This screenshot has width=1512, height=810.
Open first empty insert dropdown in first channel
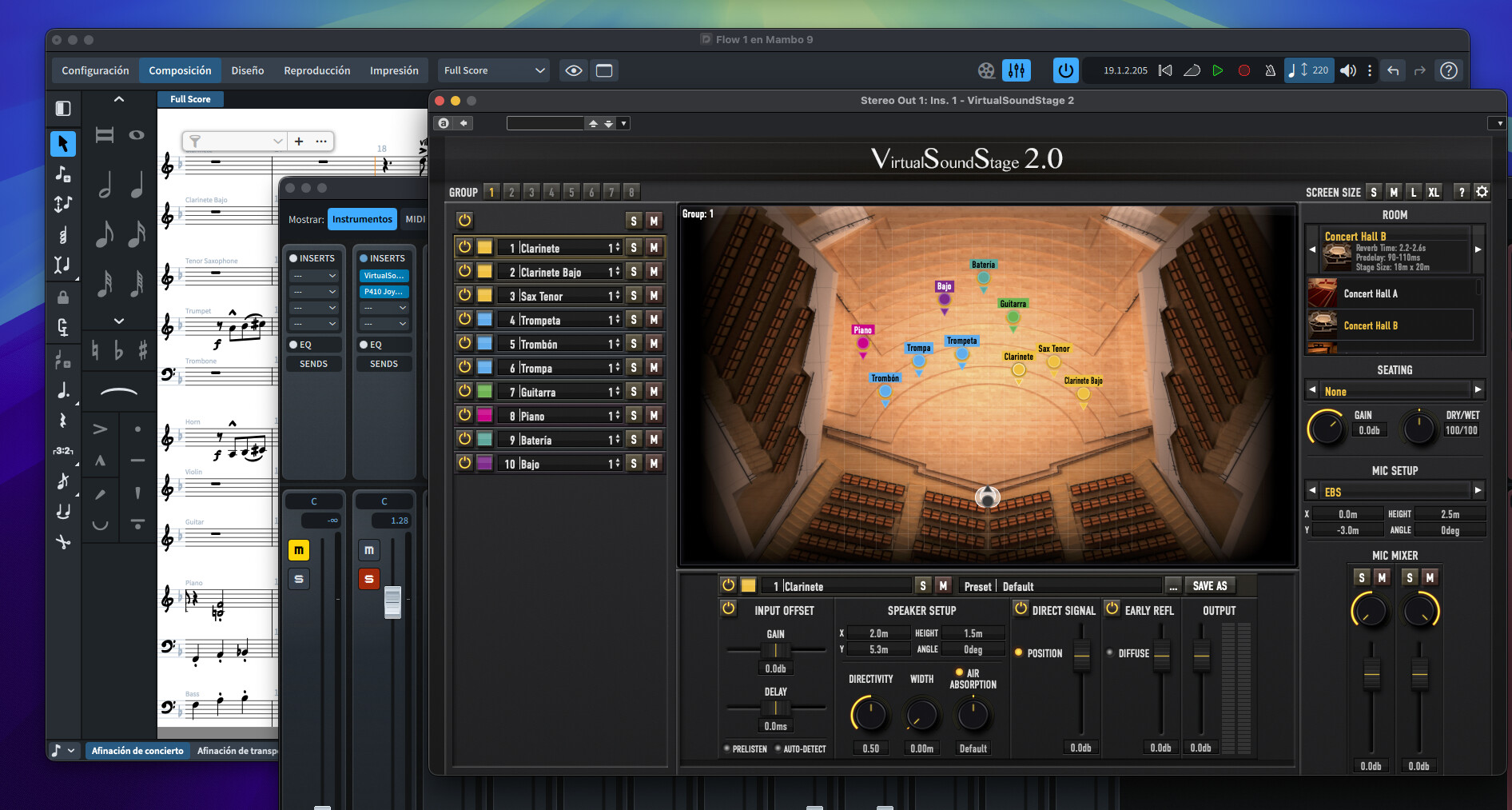pyautogui.click(x=313, y=276)
